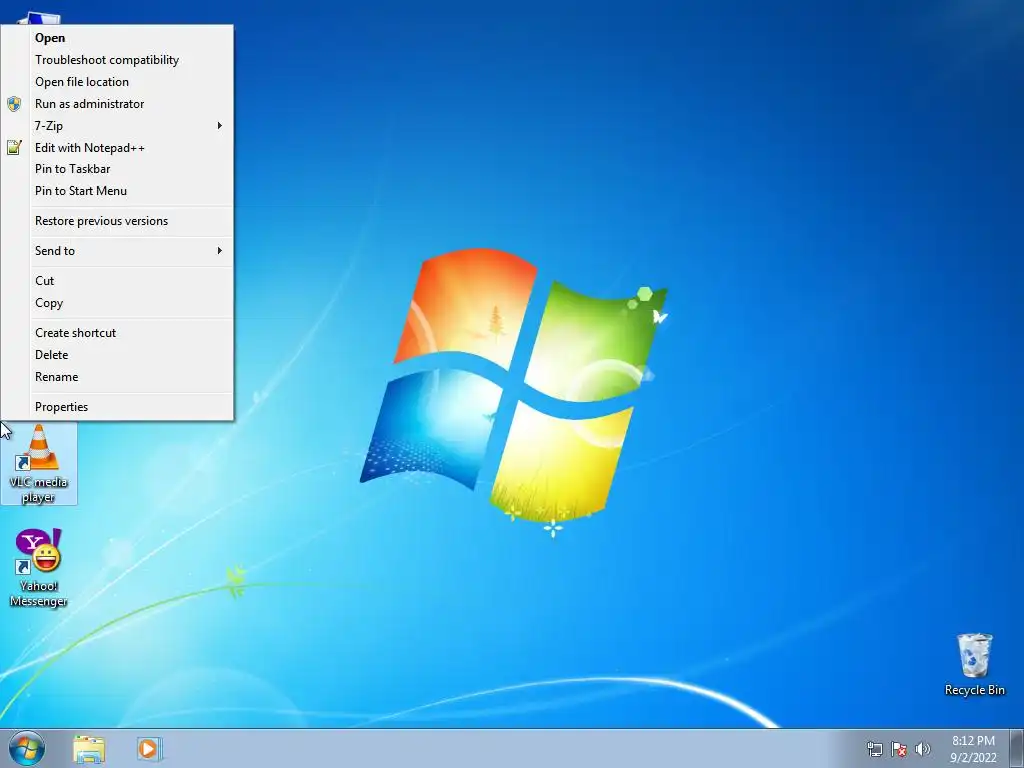Select Troubleshoot compatibility entry
Screen dimensions: 1024x768
[x=117, y=60]
